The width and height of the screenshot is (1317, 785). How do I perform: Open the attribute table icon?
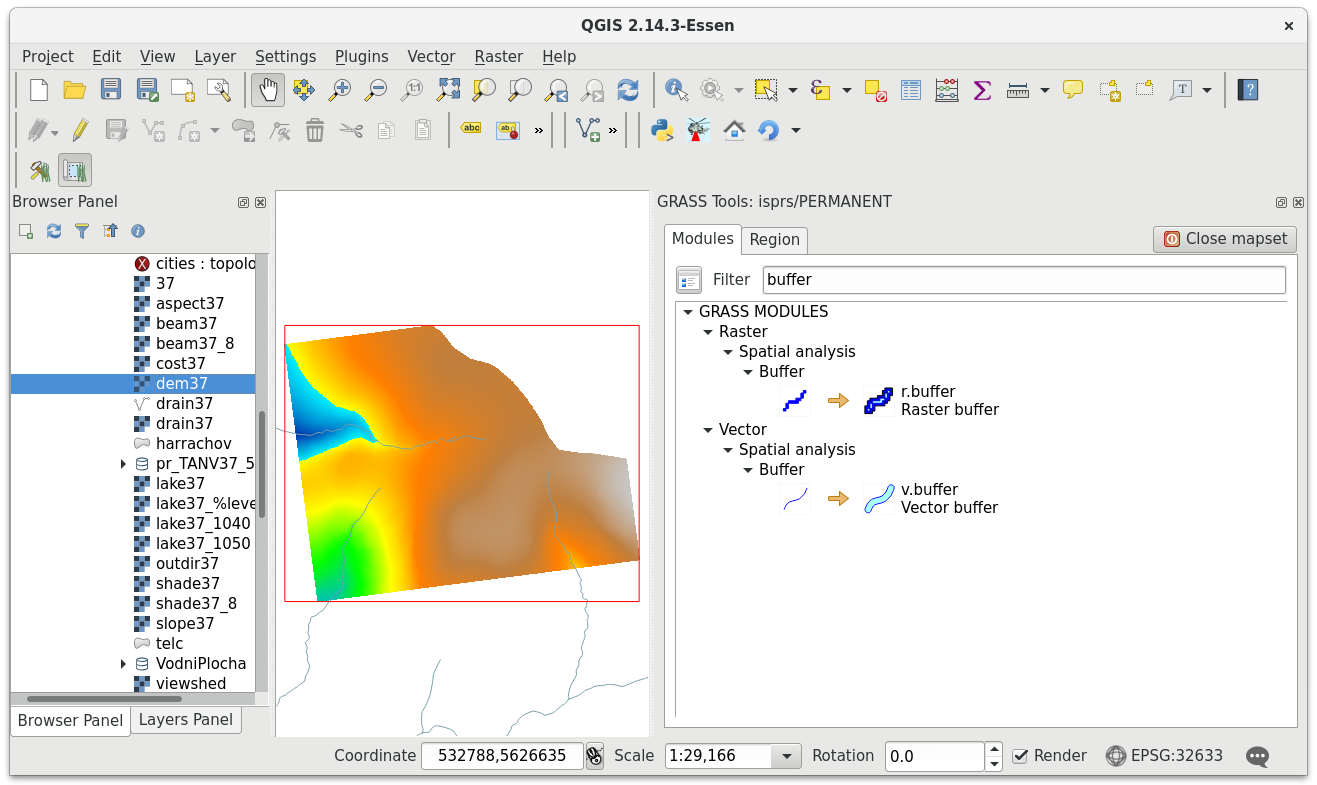pyautogui.click(x=911, y=90)
